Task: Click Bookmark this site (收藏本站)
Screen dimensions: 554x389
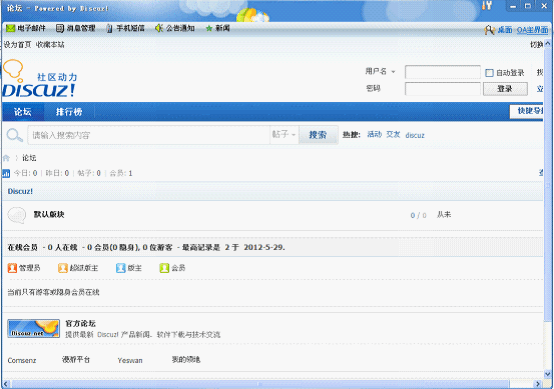Action: pyautogui.click(x=50, y=45)
